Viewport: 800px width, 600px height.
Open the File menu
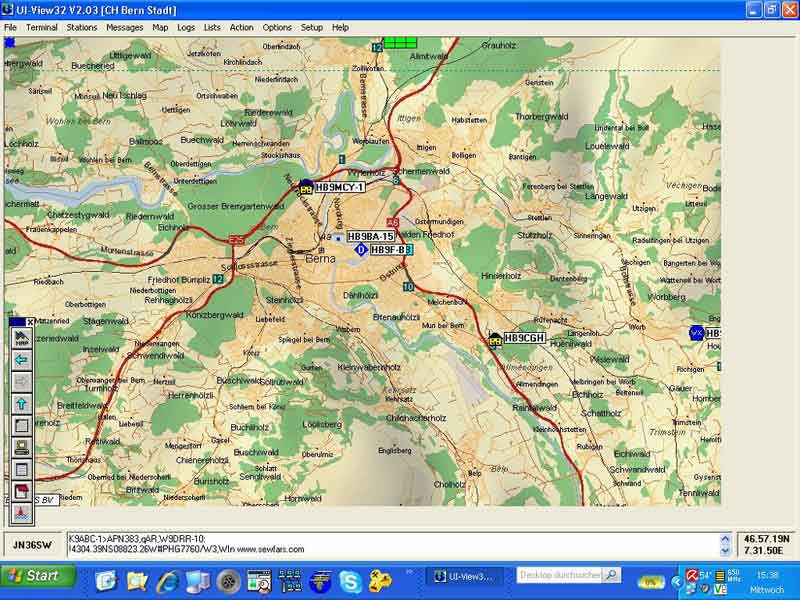point(10,28)
